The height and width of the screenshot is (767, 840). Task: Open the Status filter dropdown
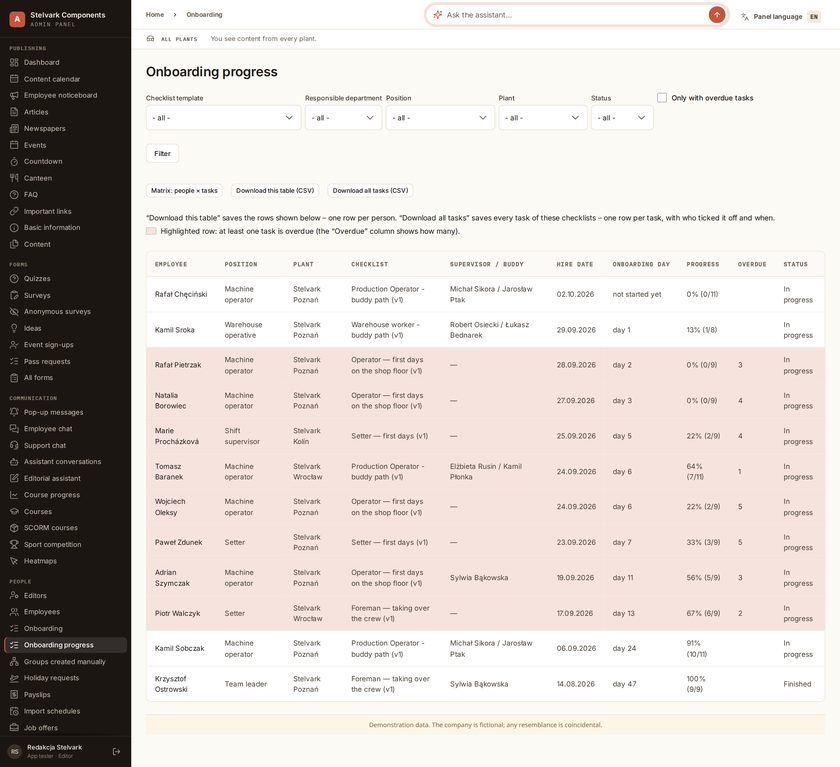622,118
